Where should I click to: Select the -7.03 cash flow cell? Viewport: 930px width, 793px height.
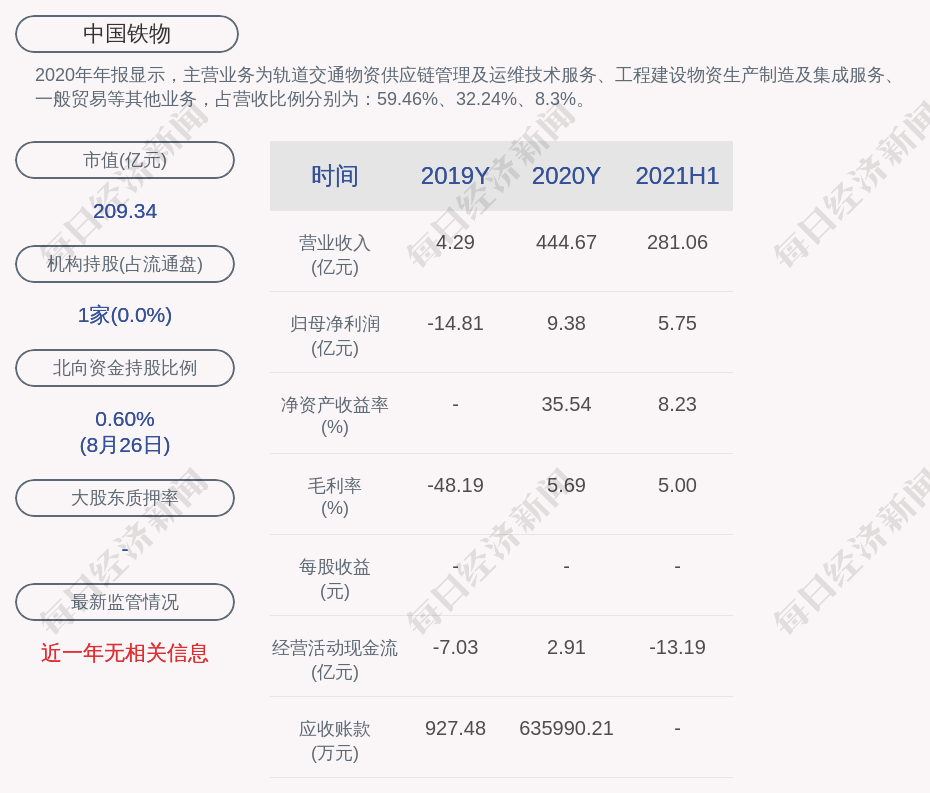pos(455,648)
